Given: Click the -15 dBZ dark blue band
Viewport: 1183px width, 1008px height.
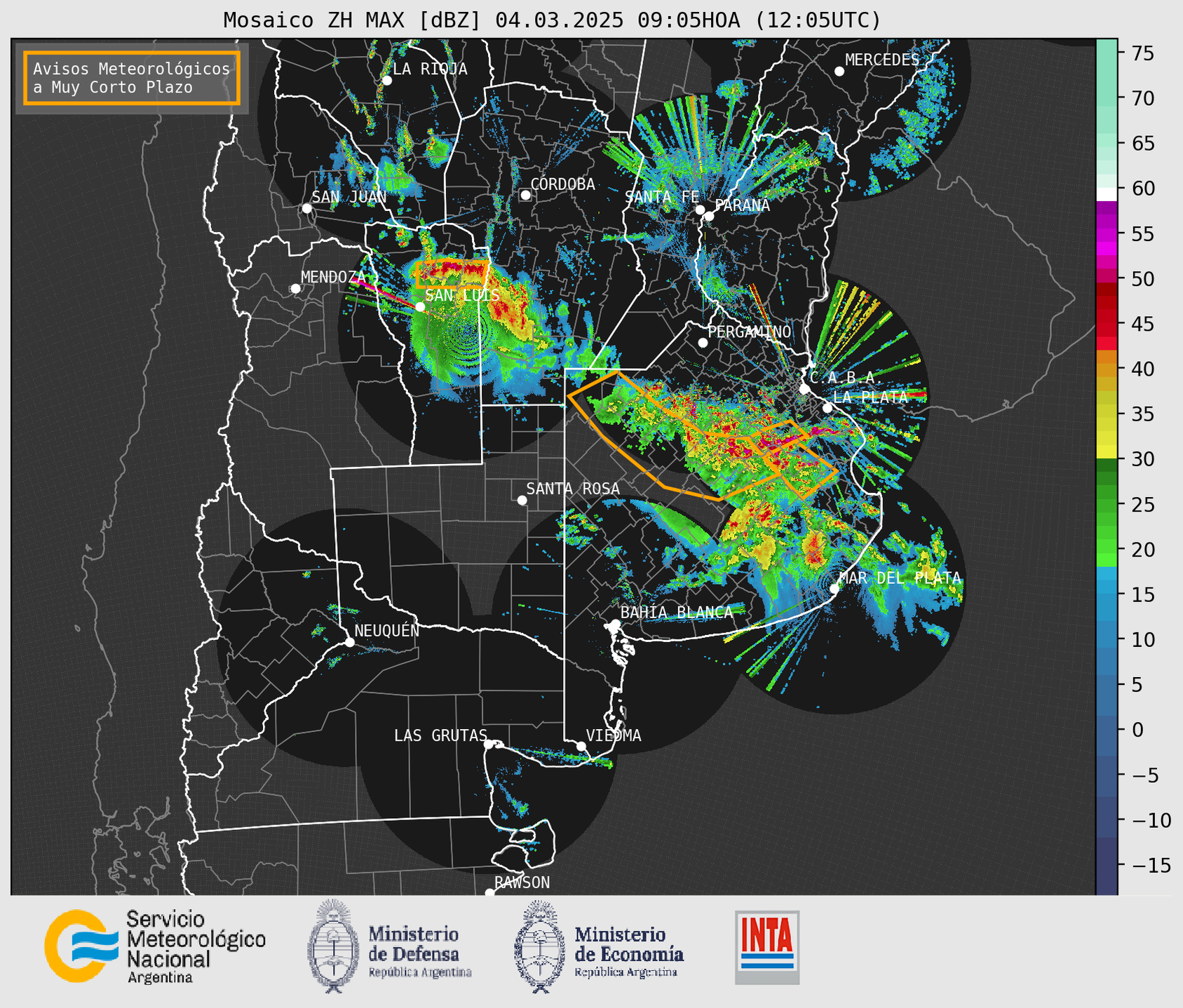Looking at the screenshot, I should pyautogui.click(x=1107, y=866).
